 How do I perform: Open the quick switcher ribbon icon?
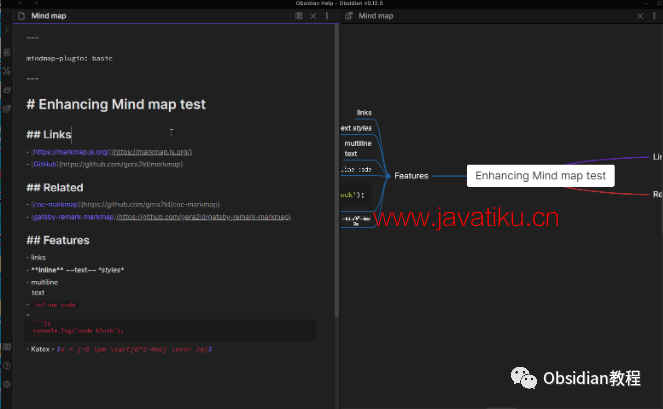point(7,52)
